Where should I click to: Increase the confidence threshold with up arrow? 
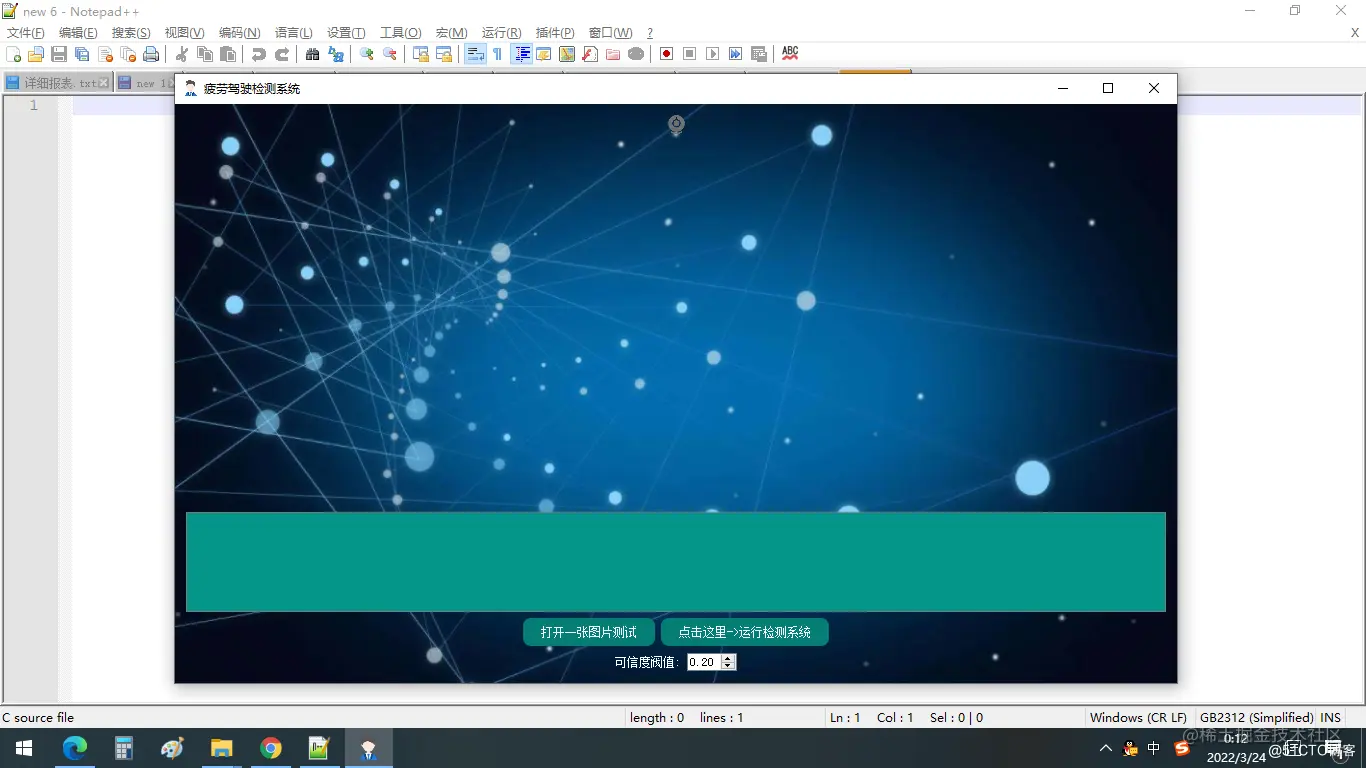tap(728, 658)
